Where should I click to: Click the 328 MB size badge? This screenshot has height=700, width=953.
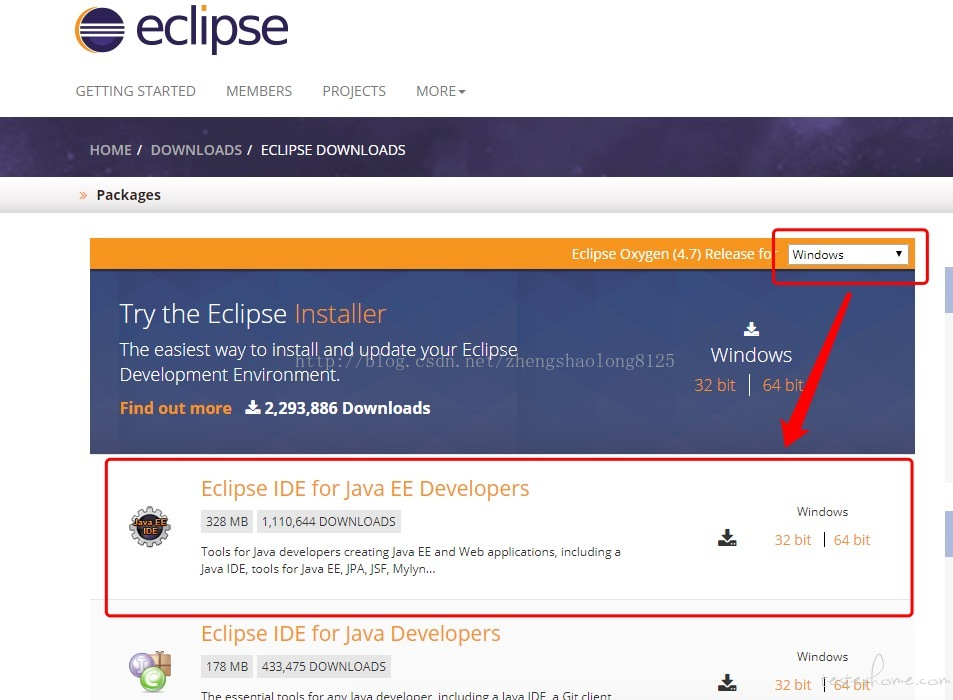click(227, 521)
